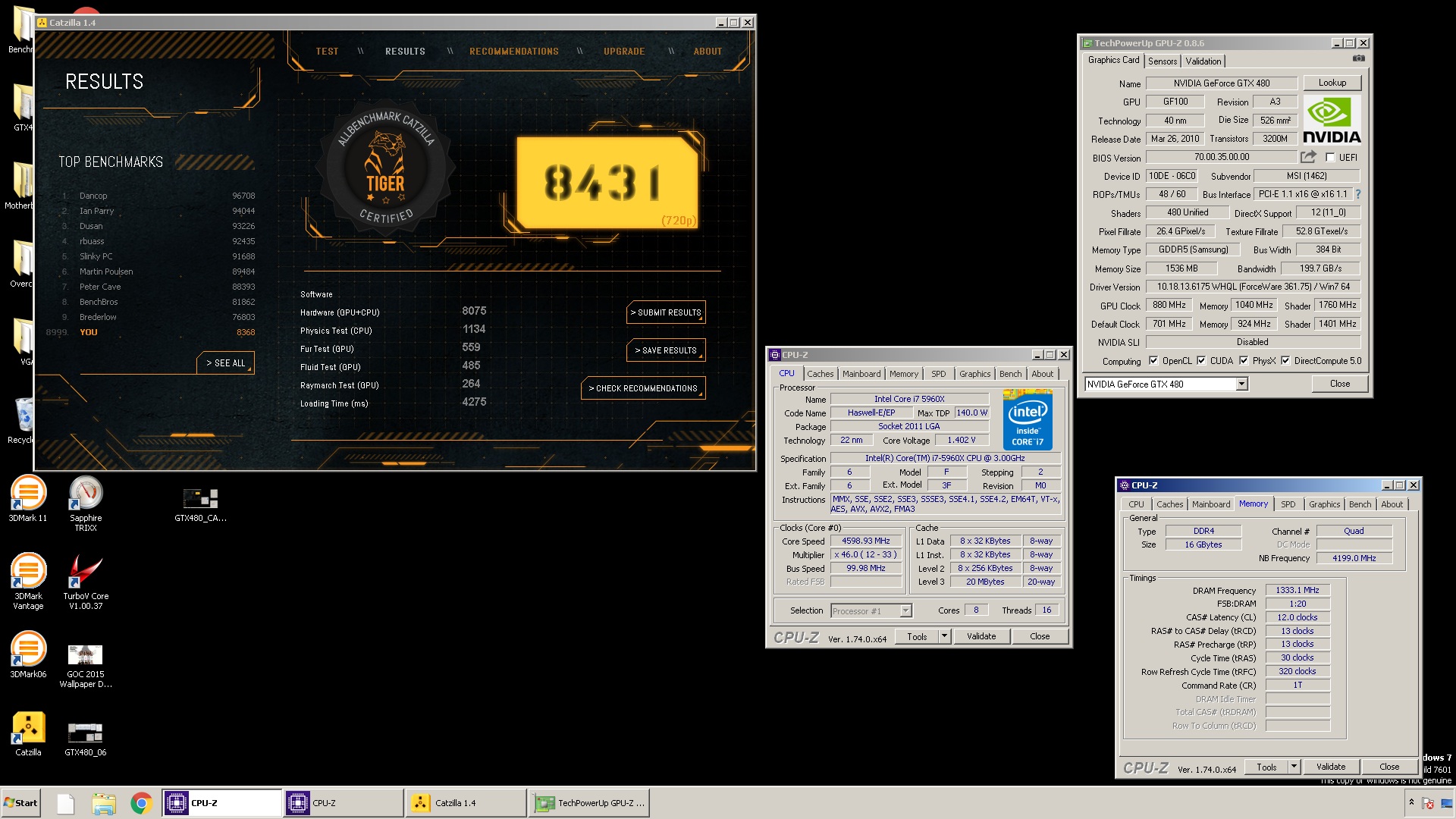
Task: Toggle the OpenCL checkbox in GPU-Z
Action: pyautogui.click(x=1153, y=361)
